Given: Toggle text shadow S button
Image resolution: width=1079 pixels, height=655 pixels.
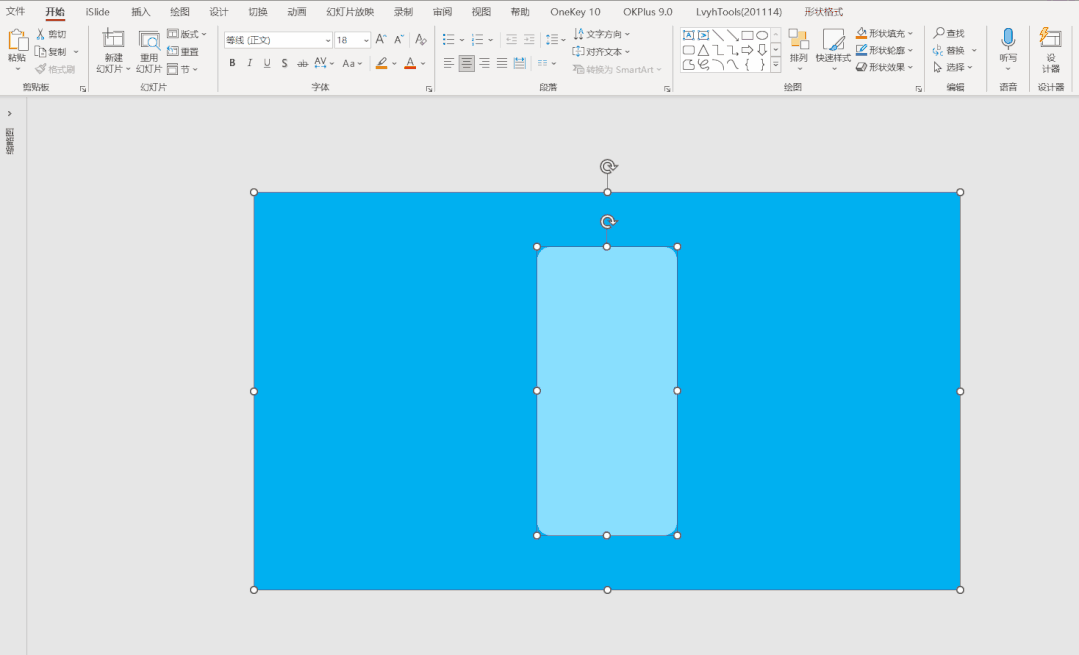Looking at the screenshot, I should click(x=284, y=63).
